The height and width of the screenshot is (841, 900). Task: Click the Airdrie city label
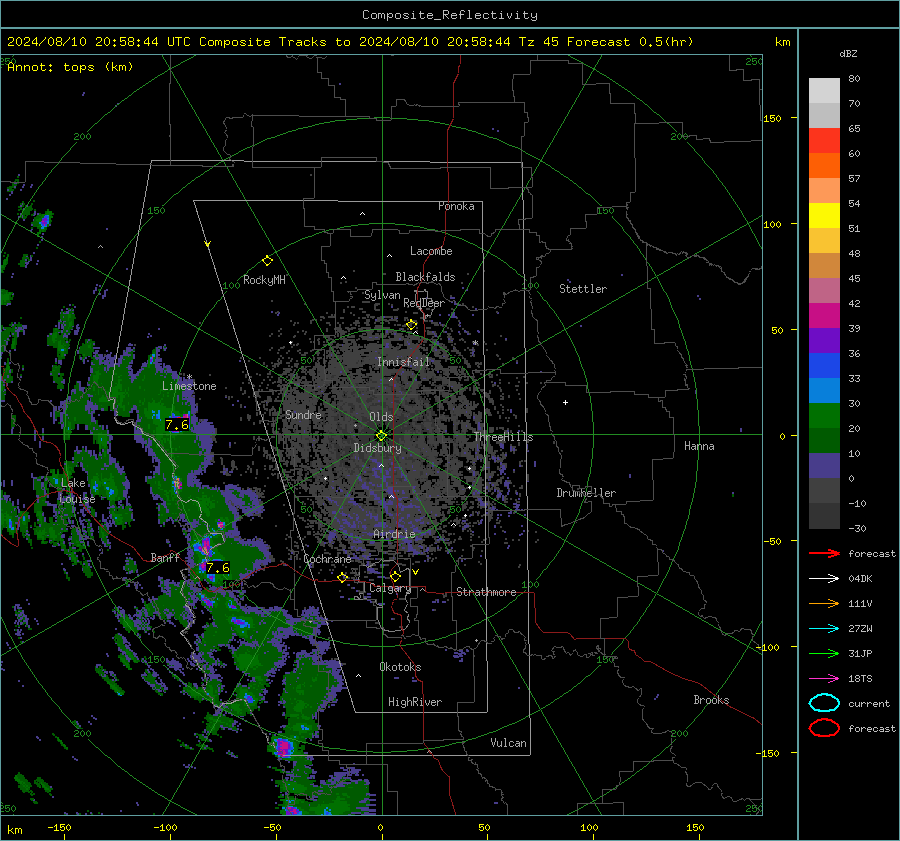coord(394,534)
